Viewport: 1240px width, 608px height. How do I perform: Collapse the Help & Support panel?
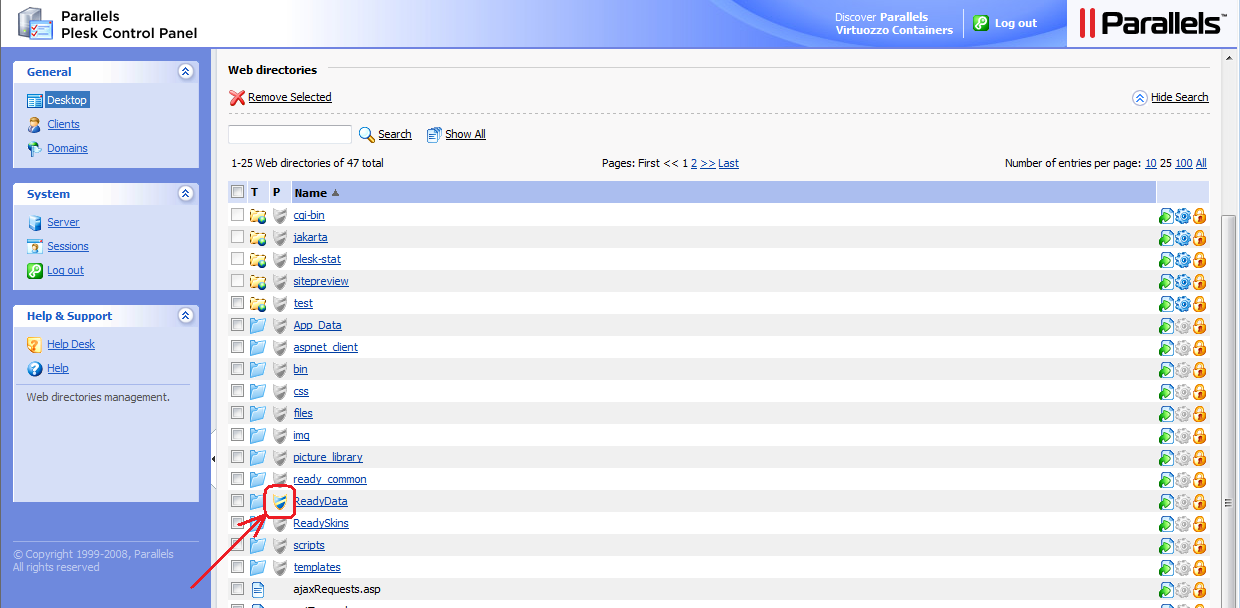[185, 316]
